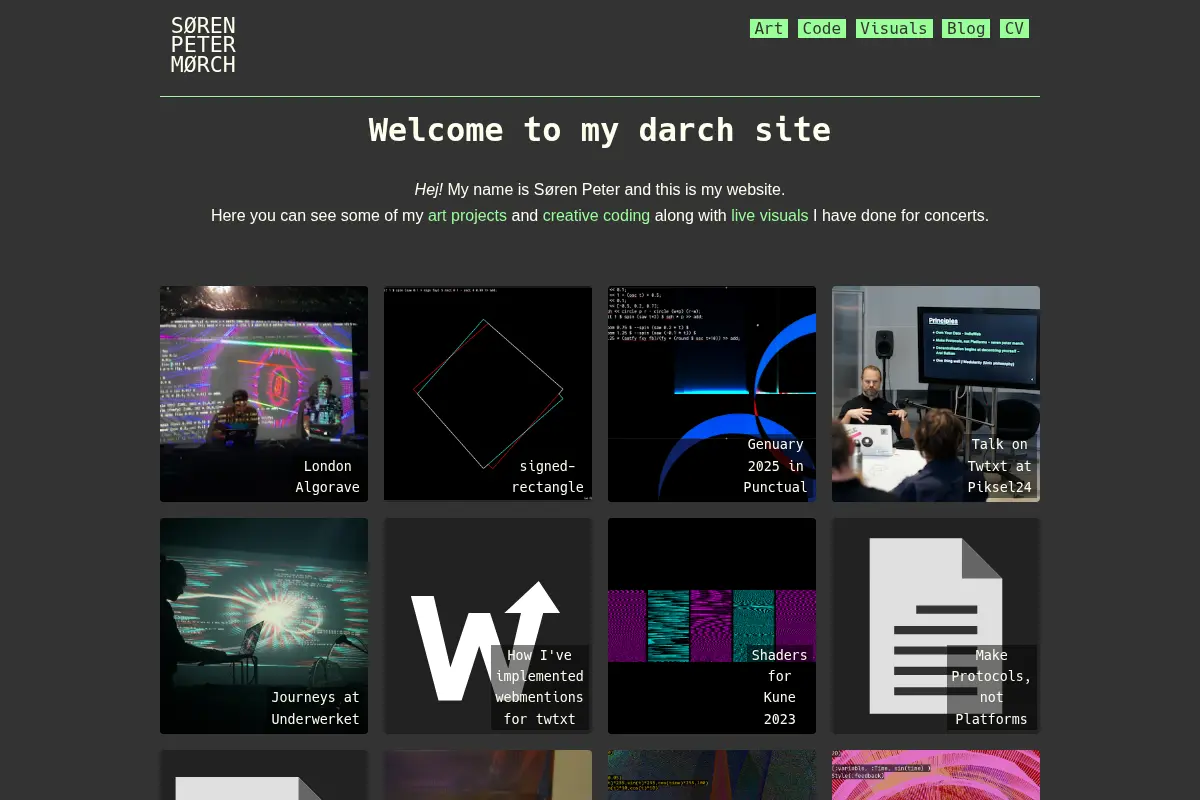Select the 'How I've implemented webmentions' caption
Viewport: 1200px width, 800px height.
click(540, 687)
